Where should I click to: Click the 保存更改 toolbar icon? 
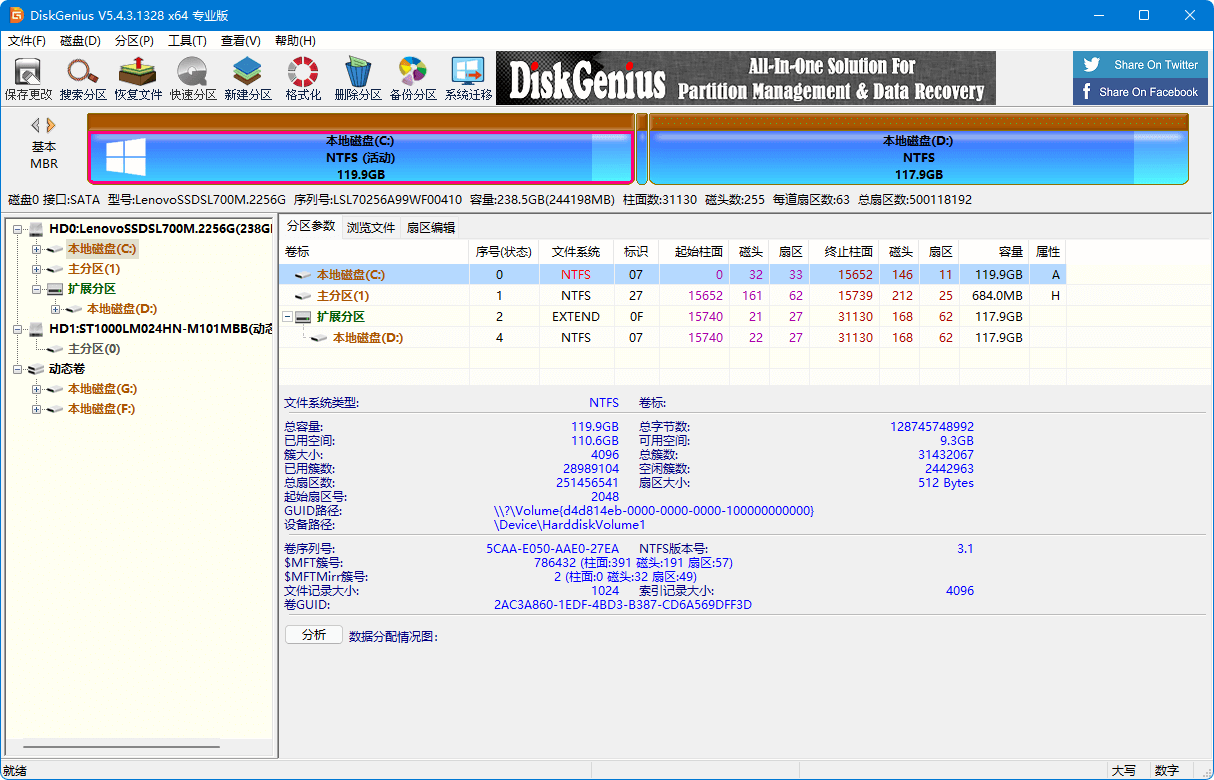pos(28,79)
